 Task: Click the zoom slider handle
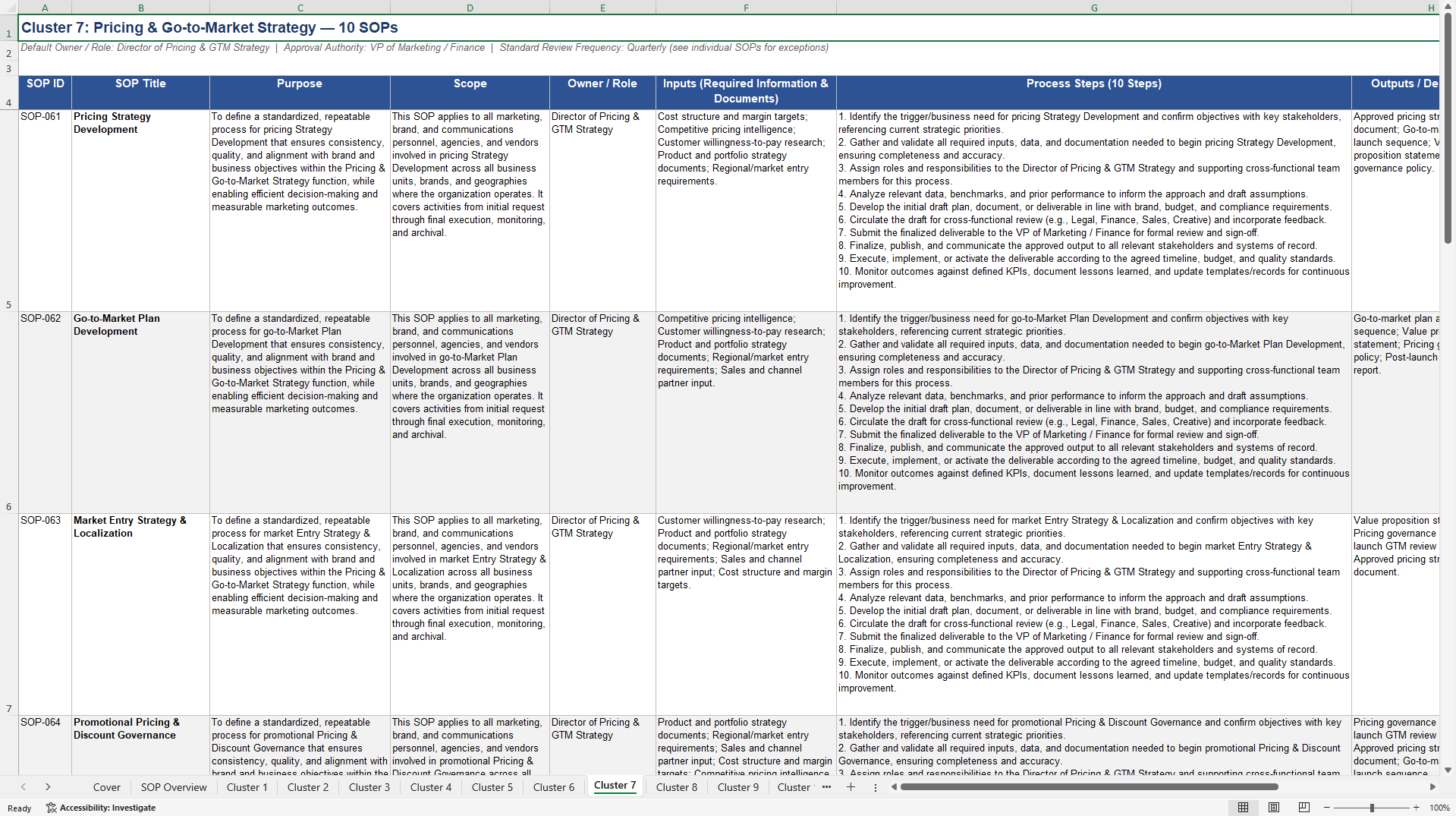pos(1372,808)
